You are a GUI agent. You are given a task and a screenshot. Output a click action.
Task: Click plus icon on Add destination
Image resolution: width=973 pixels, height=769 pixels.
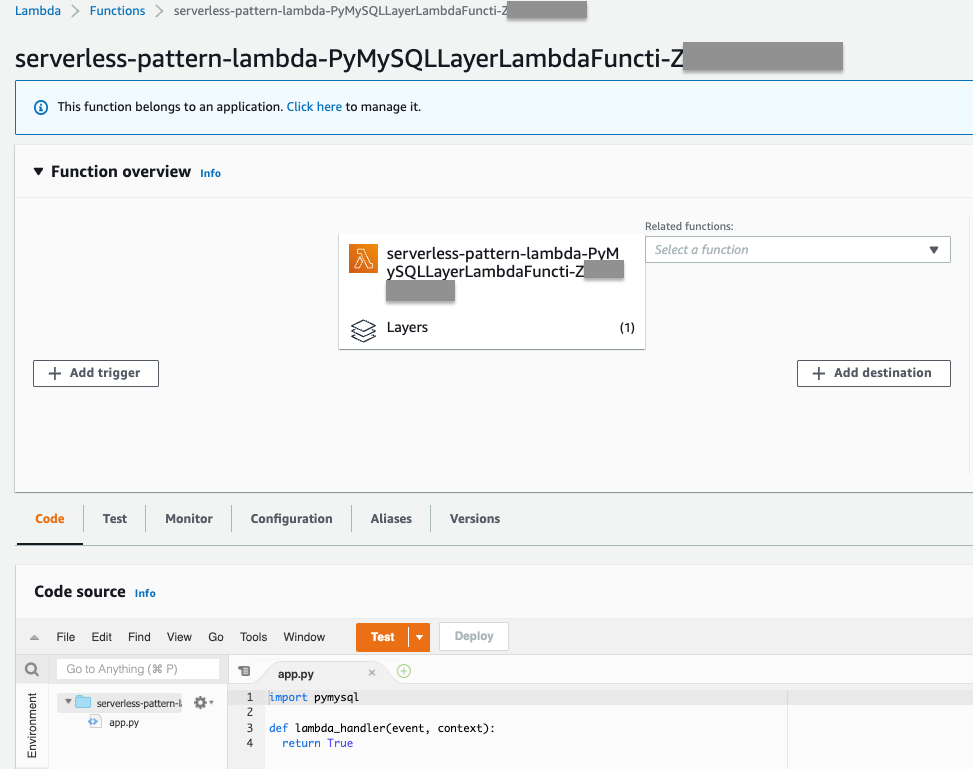pyautogui.click(x=818, y=373)
